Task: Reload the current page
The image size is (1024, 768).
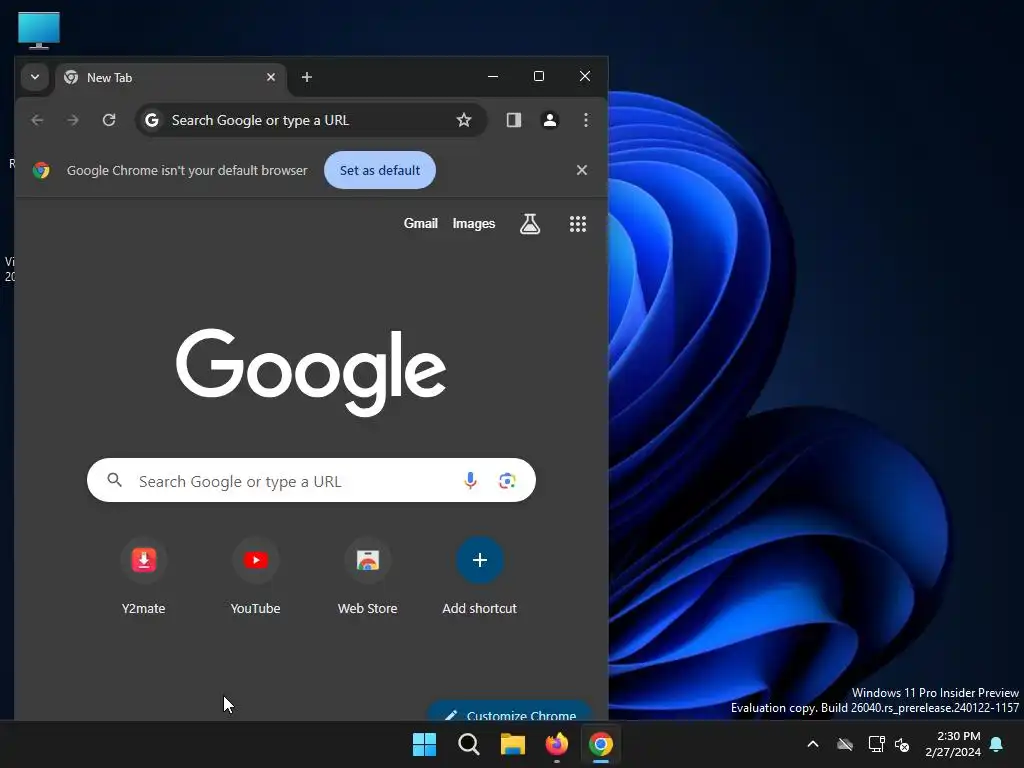Action: coord(109,120)
